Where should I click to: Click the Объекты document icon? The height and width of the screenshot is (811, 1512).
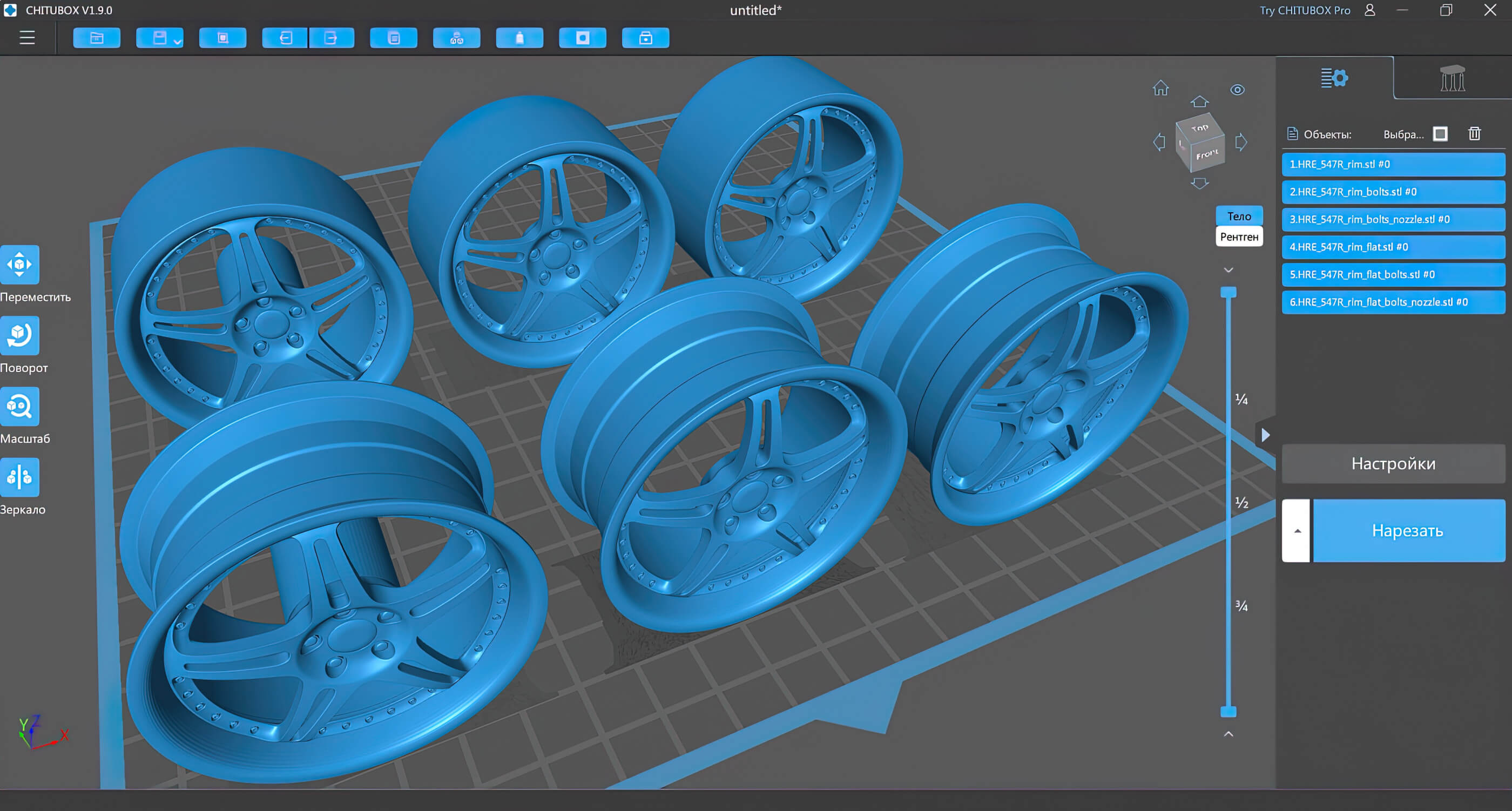(1292, 134)
